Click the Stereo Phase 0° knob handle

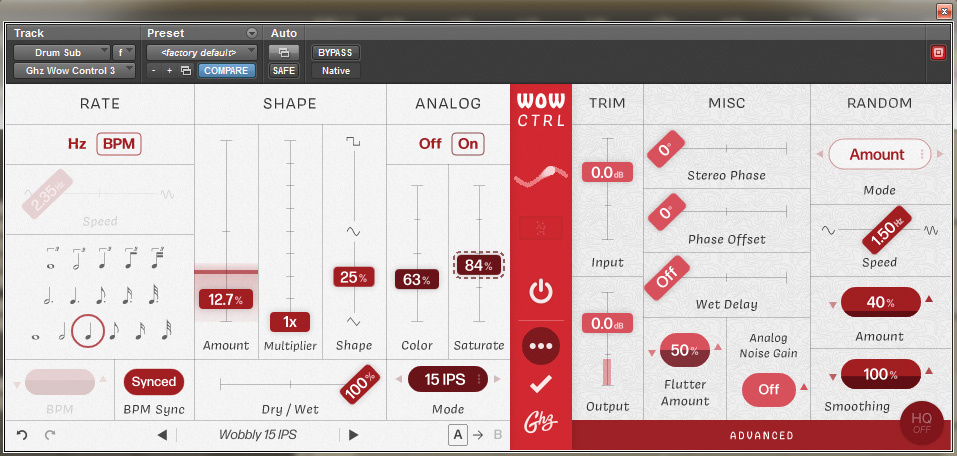664,148
